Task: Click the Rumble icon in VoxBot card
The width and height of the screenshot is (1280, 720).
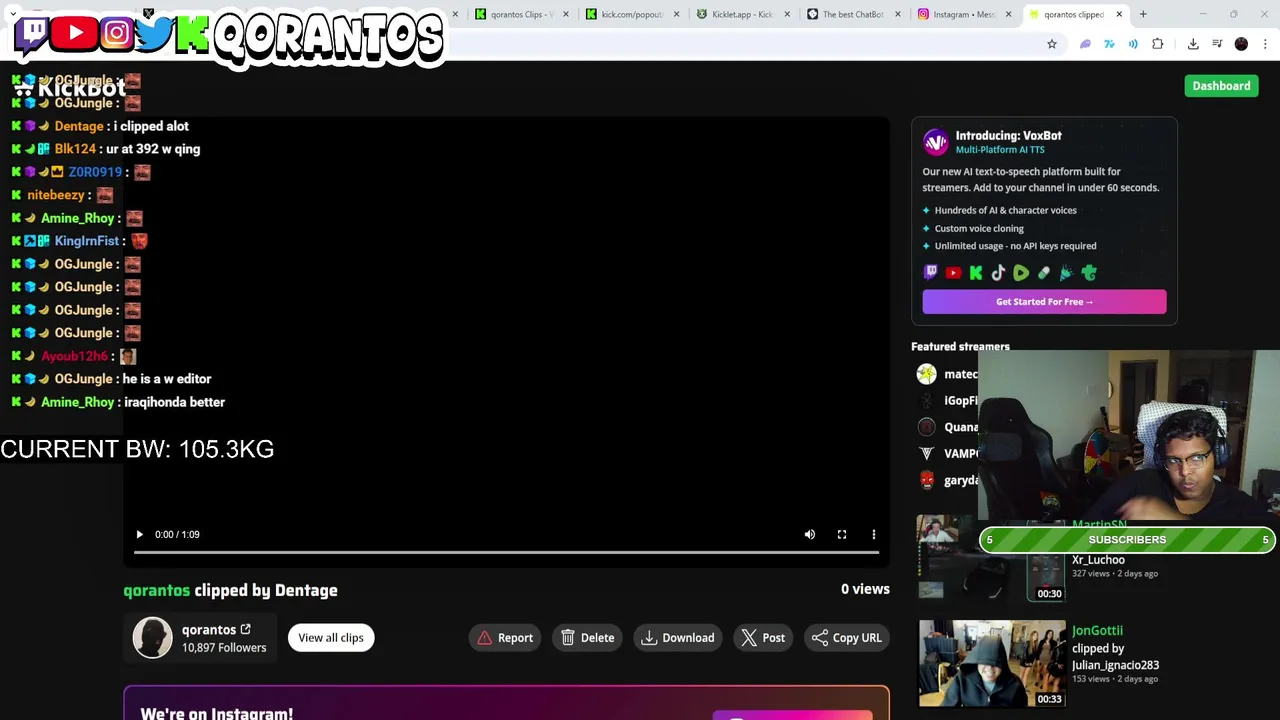Action: click(1021, 273)
